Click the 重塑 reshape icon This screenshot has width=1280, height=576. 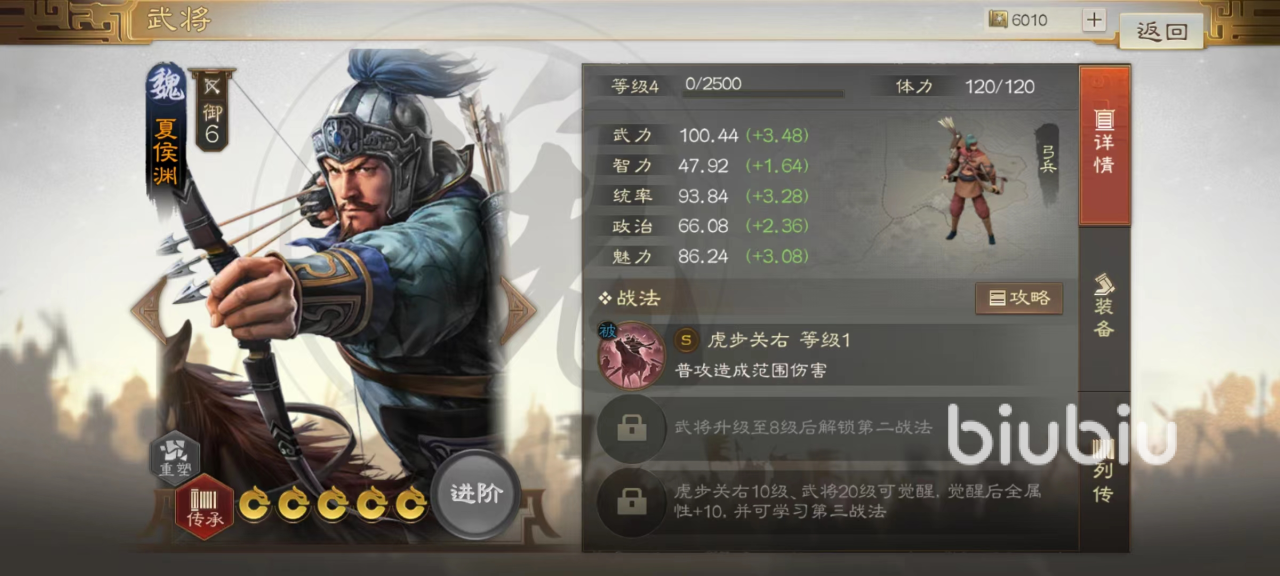pyautogui.click(x=175, y=458)
